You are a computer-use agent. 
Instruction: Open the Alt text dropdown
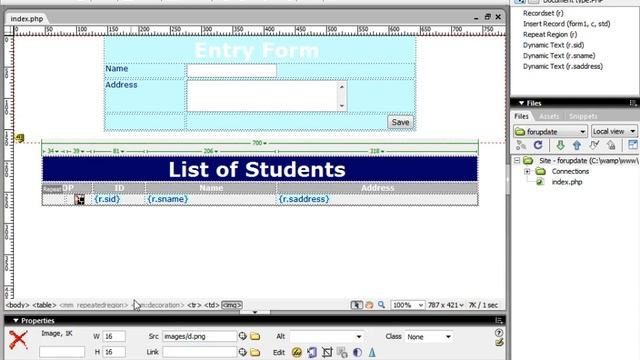[x=359, y=337]
